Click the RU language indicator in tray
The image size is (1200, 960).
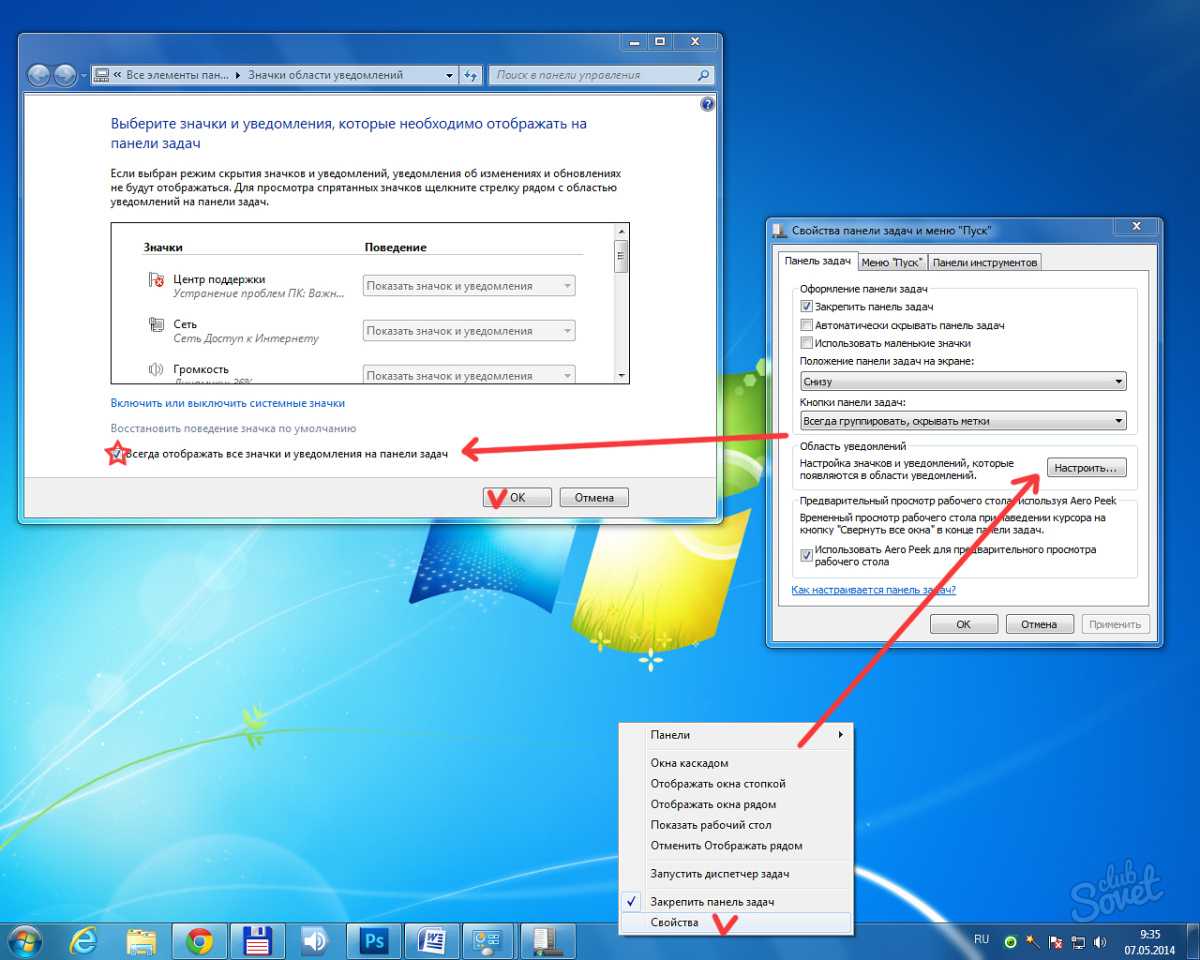coord(981,940)
